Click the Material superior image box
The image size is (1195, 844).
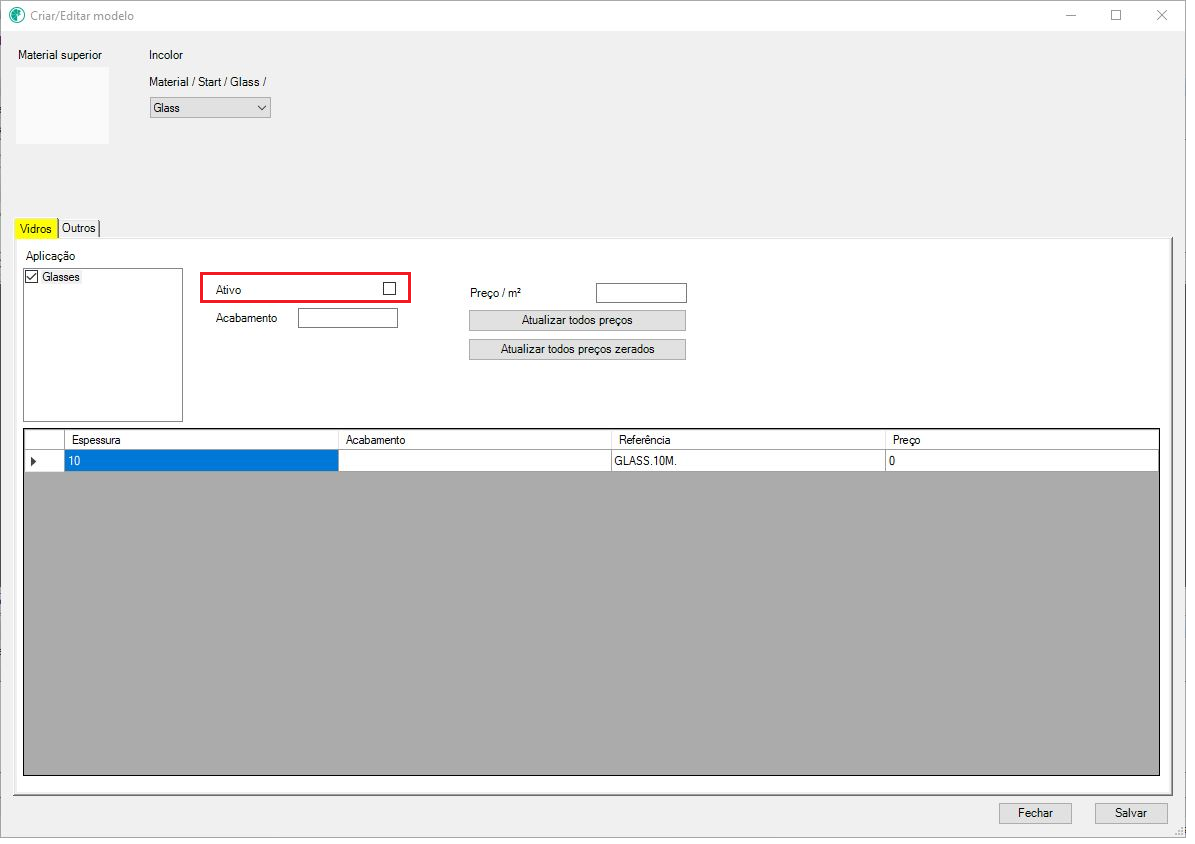click(x=62, y=106)
